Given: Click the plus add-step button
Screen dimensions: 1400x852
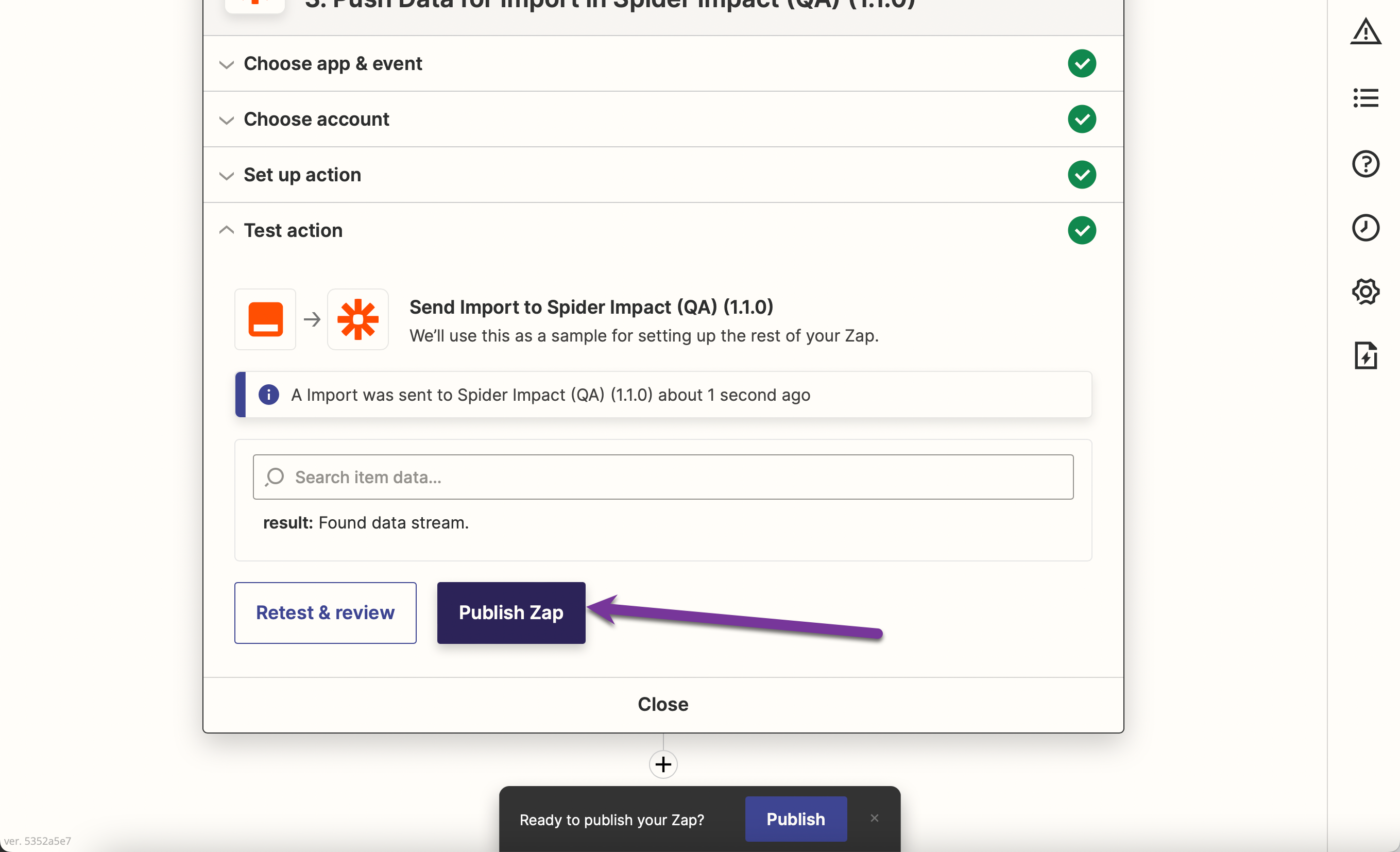Looking at the screenshot, I should (x=663, y=764).
